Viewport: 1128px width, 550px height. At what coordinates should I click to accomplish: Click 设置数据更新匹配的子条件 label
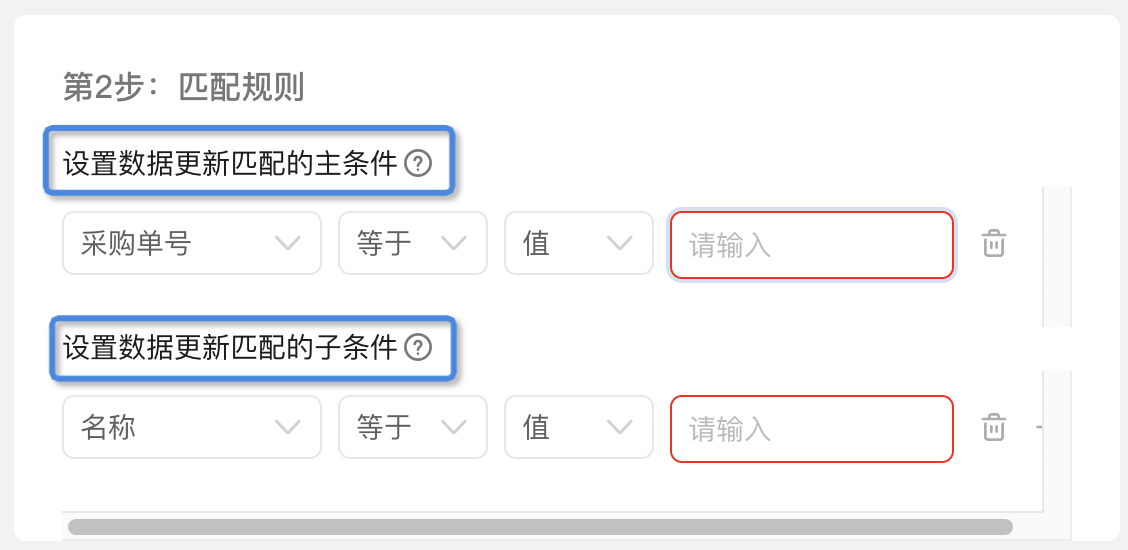point(230,348)
